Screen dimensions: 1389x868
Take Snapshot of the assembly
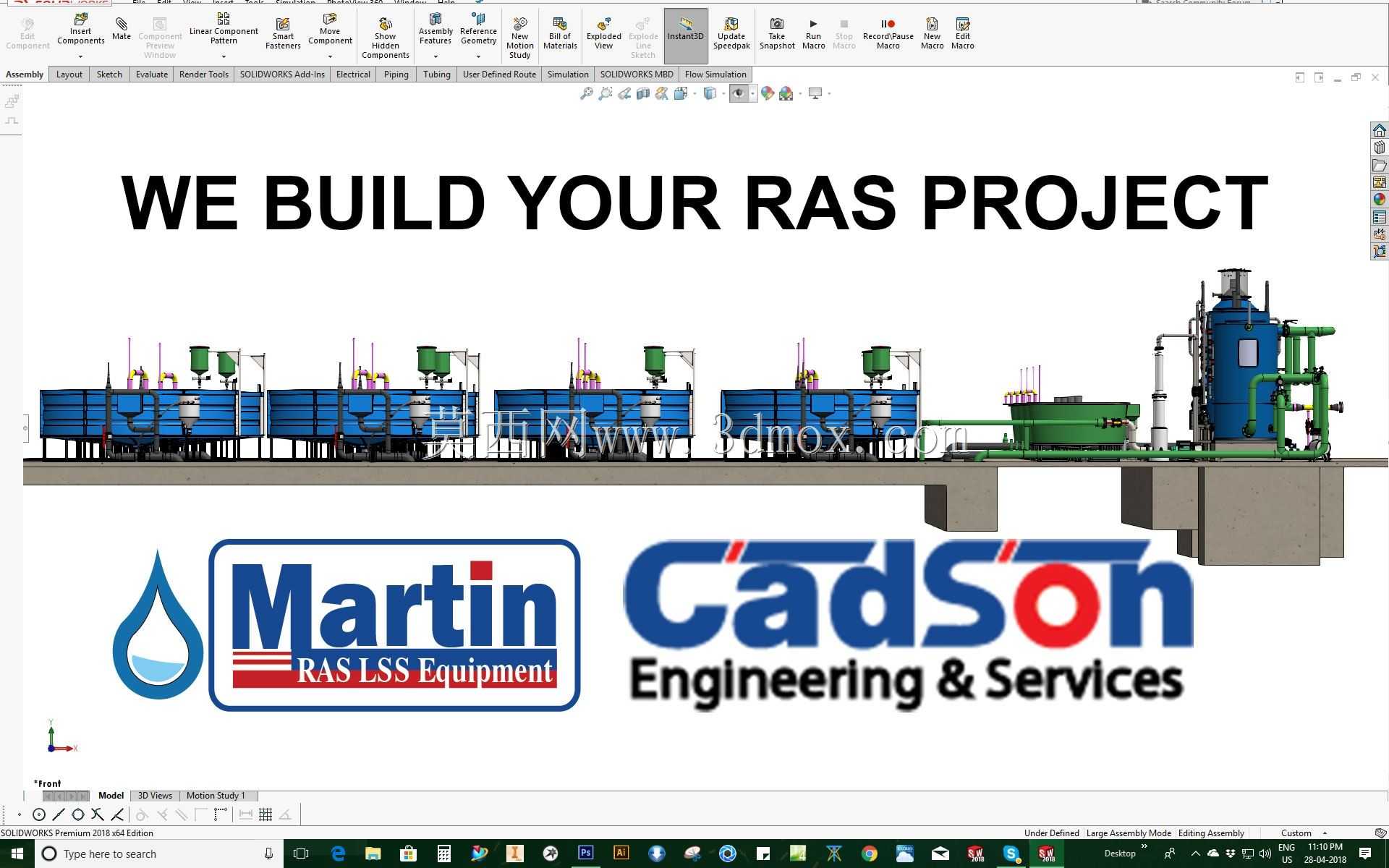coord(777,34)
